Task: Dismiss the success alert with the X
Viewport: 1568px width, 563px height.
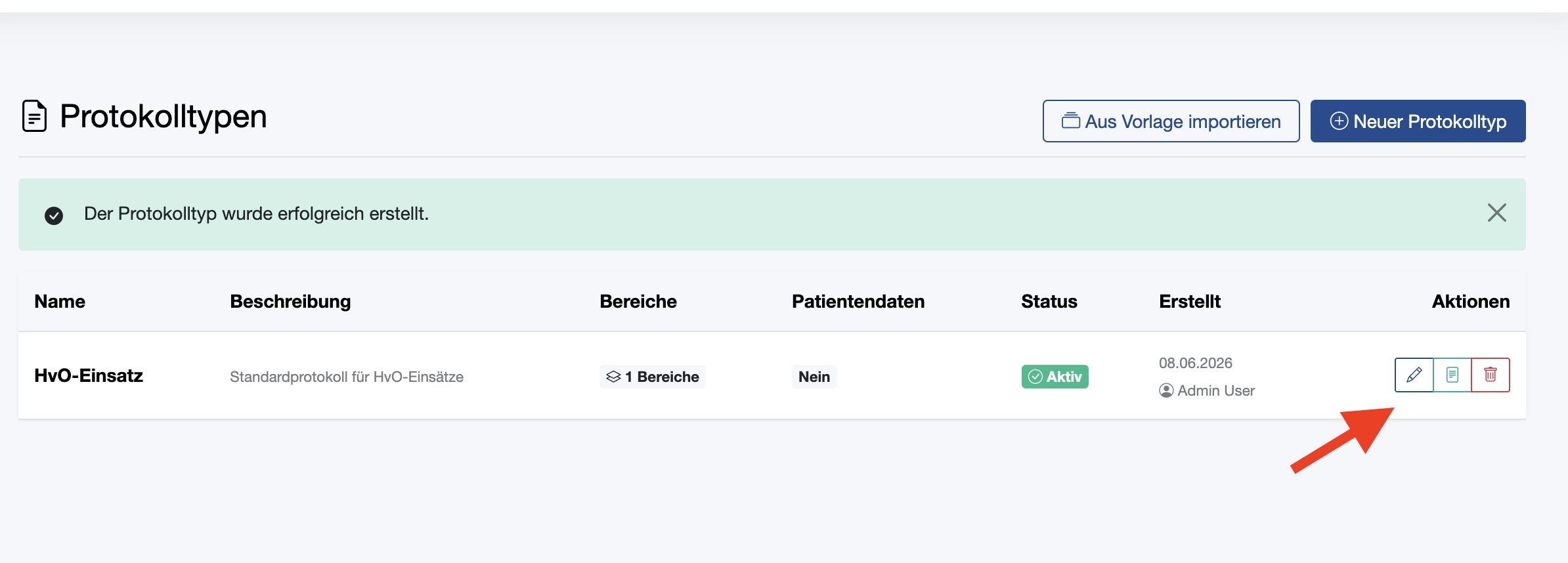Action: [1497, 213]
